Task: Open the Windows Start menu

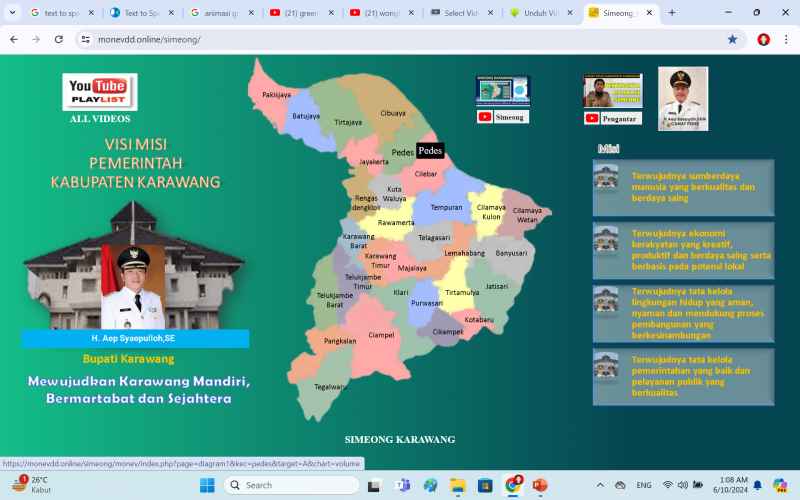Action: [x=207, y=485]
